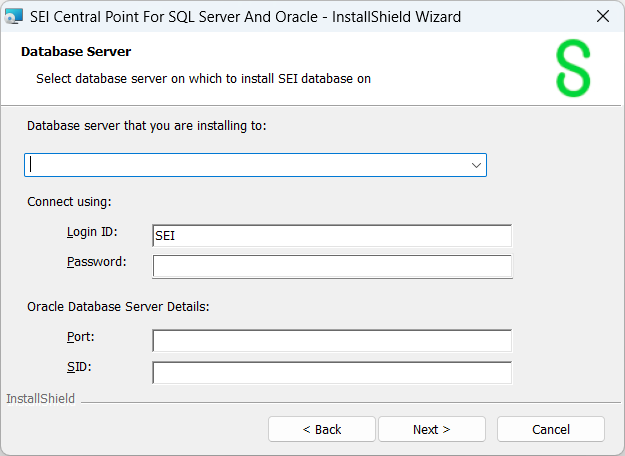Click the 'Port:' label
The image size is (625, 456).
point(80,337)
